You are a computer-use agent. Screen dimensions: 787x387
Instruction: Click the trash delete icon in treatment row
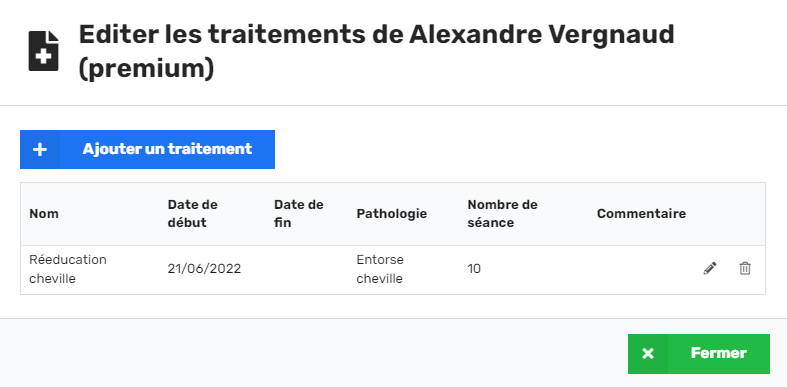tap(745, 269)
